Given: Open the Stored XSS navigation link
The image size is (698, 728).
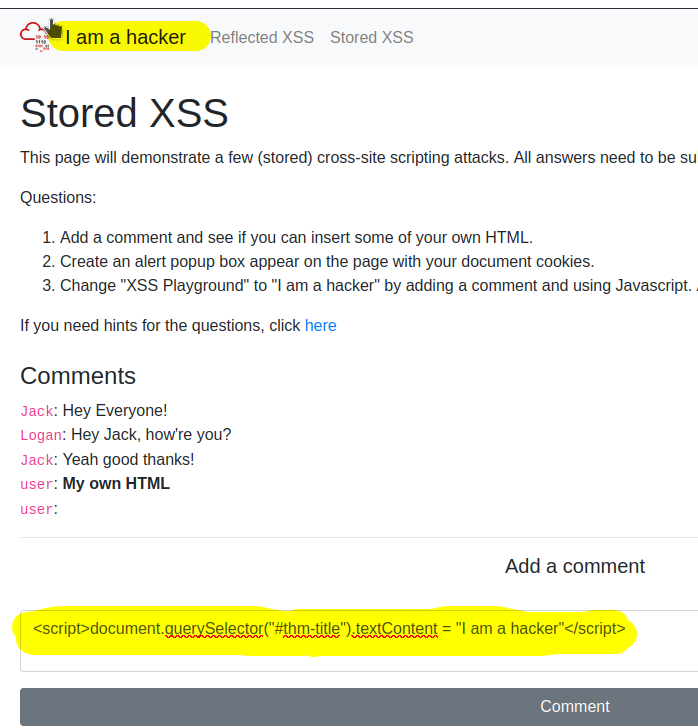Looking at the screenshot, I should tap(371, 37).
